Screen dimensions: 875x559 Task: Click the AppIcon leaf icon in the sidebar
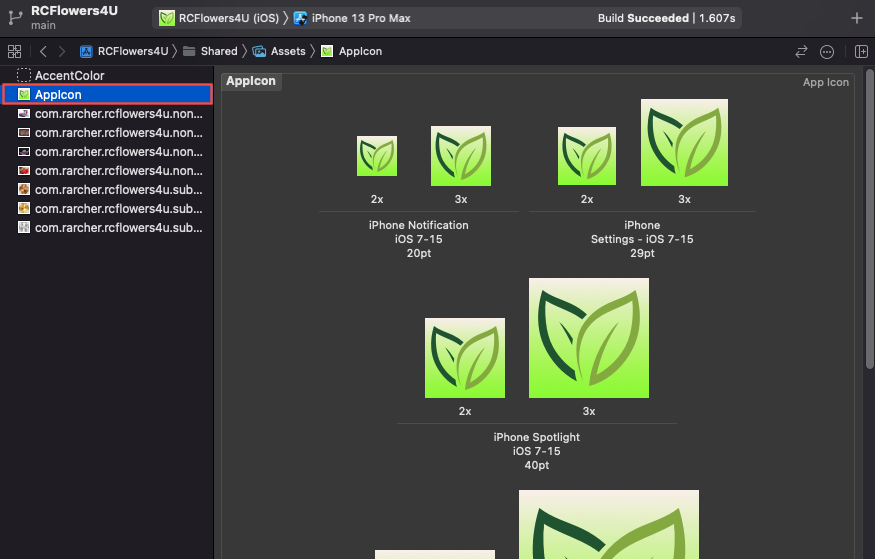point(23,94)
